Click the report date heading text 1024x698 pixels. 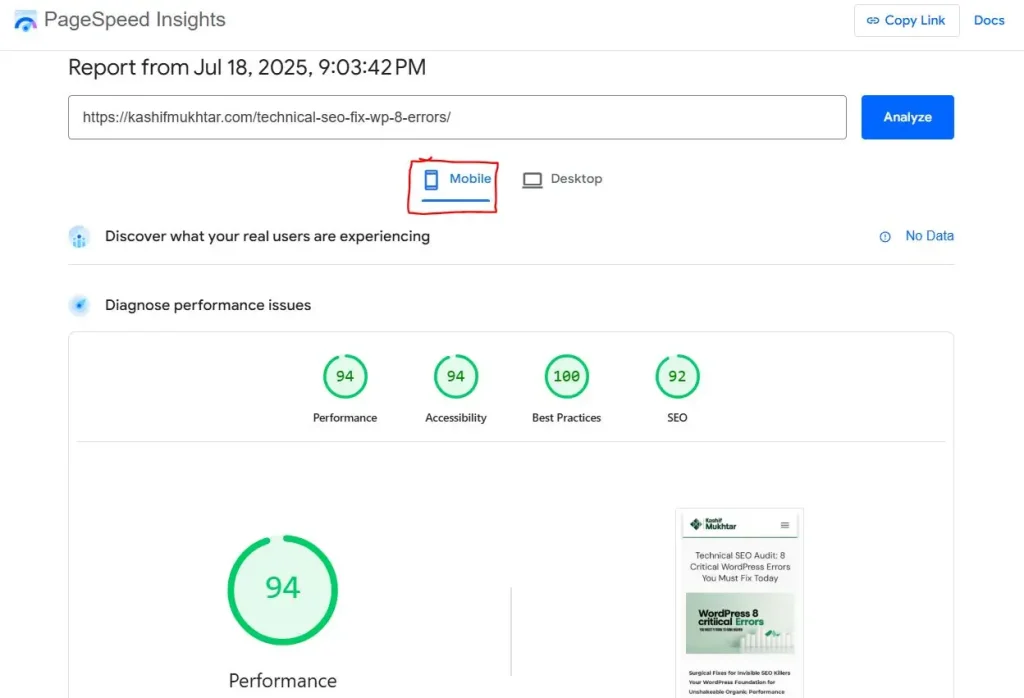click(x=247, y=67)
